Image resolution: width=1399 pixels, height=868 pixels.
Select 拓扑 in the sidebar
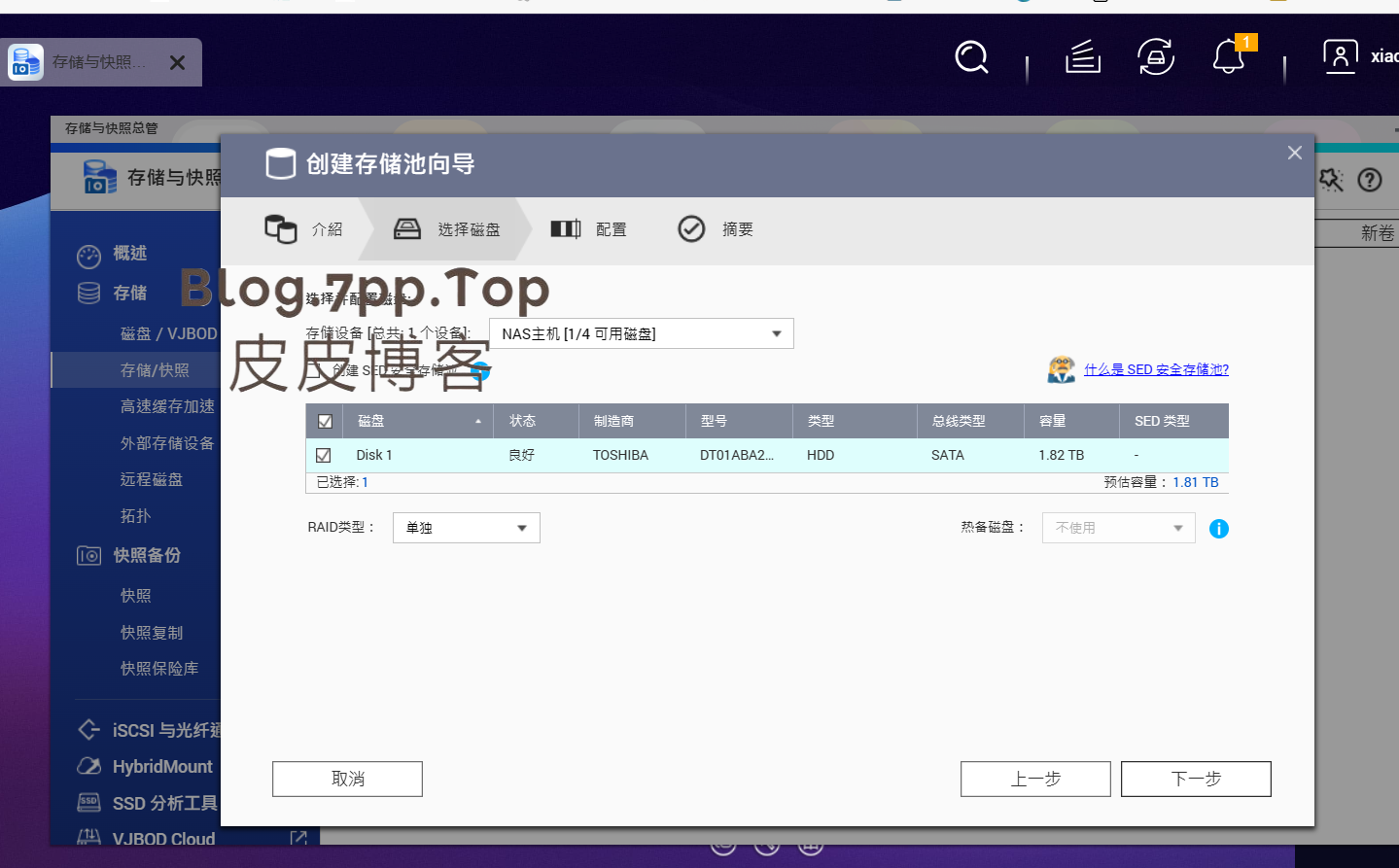click(x=135, y=516)
